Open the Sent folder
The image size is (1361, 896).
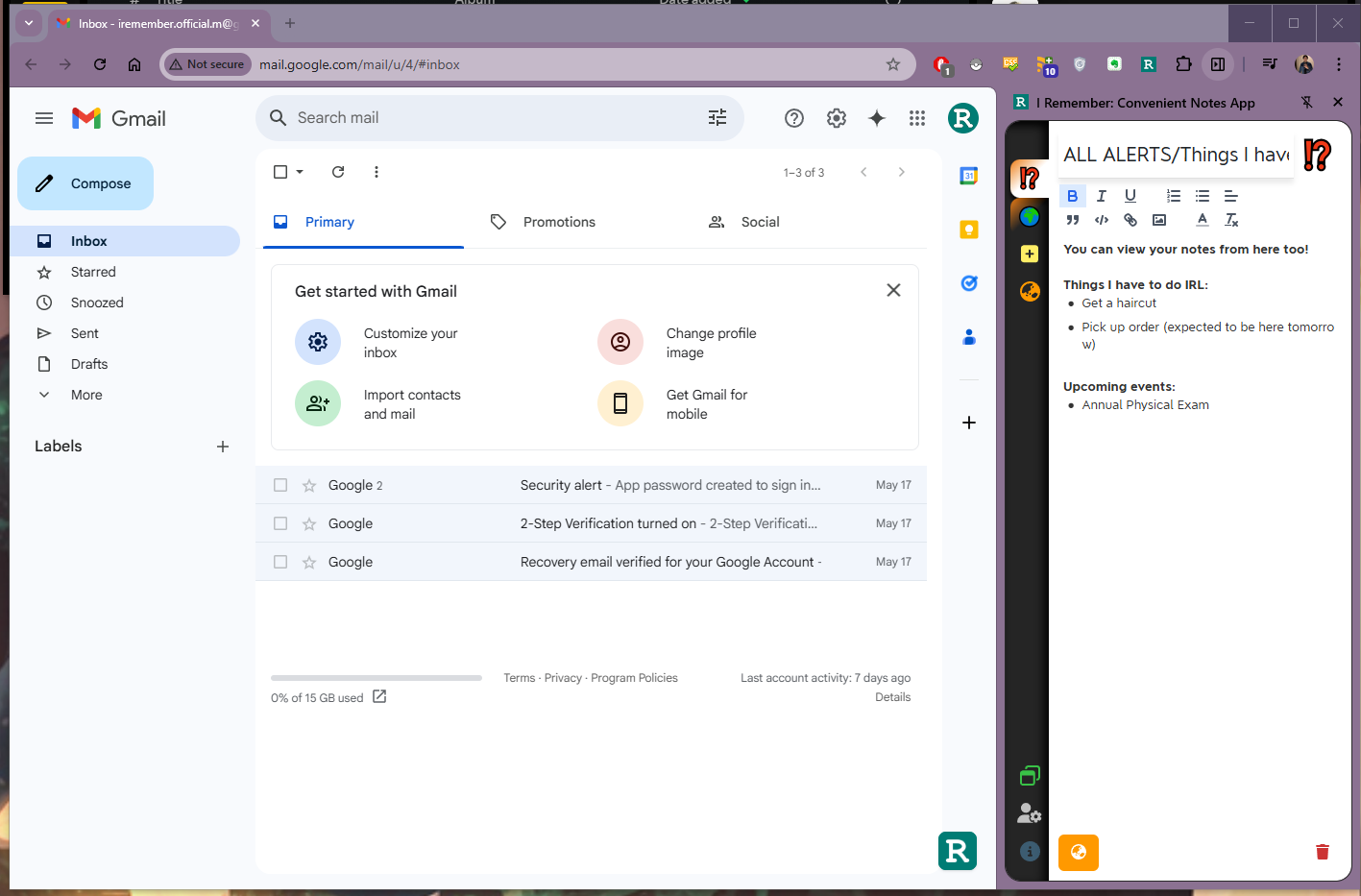point(85,333)
